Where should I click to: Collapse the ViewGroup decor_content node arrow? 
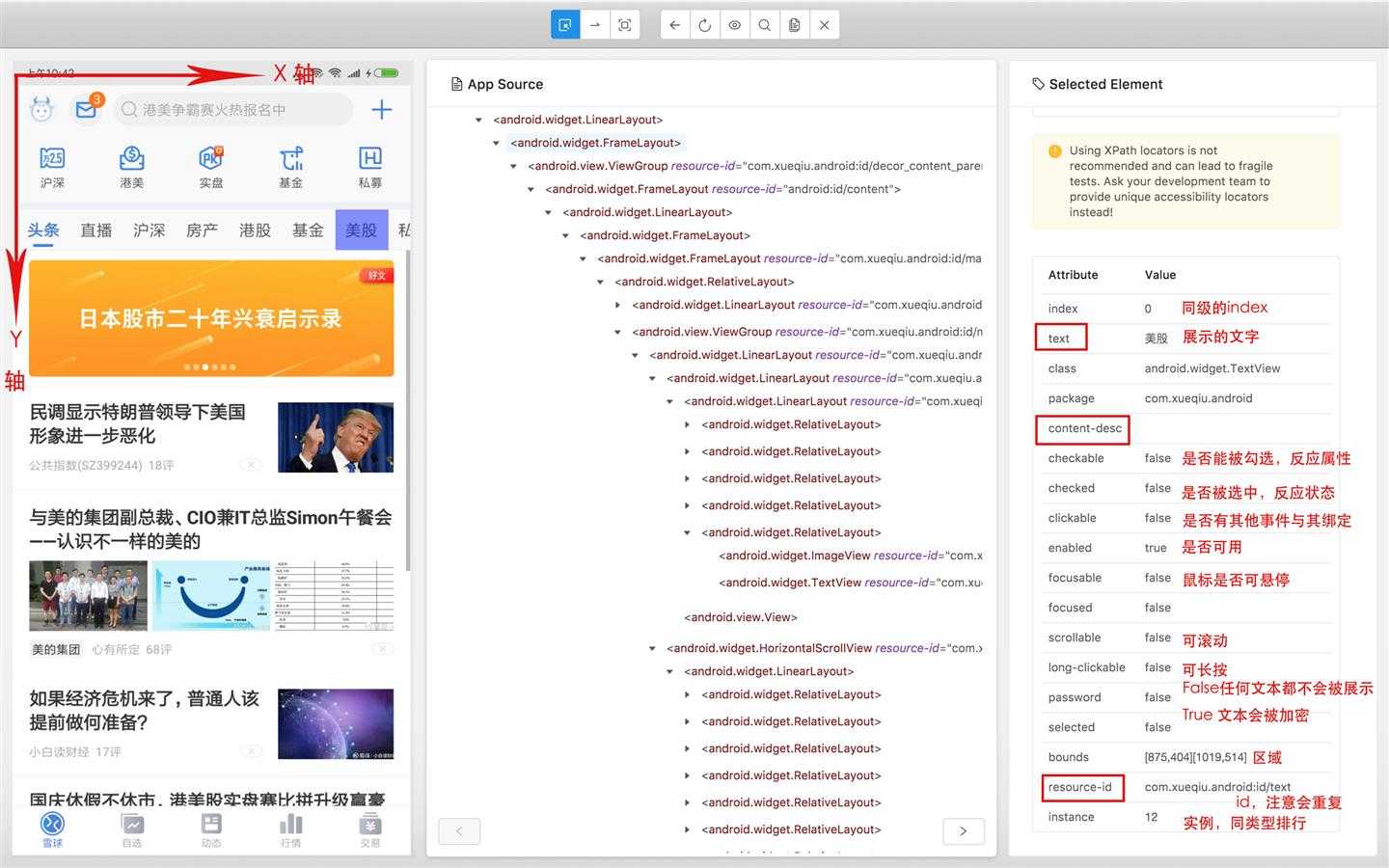pyautogui.click(x=513, y=166)
